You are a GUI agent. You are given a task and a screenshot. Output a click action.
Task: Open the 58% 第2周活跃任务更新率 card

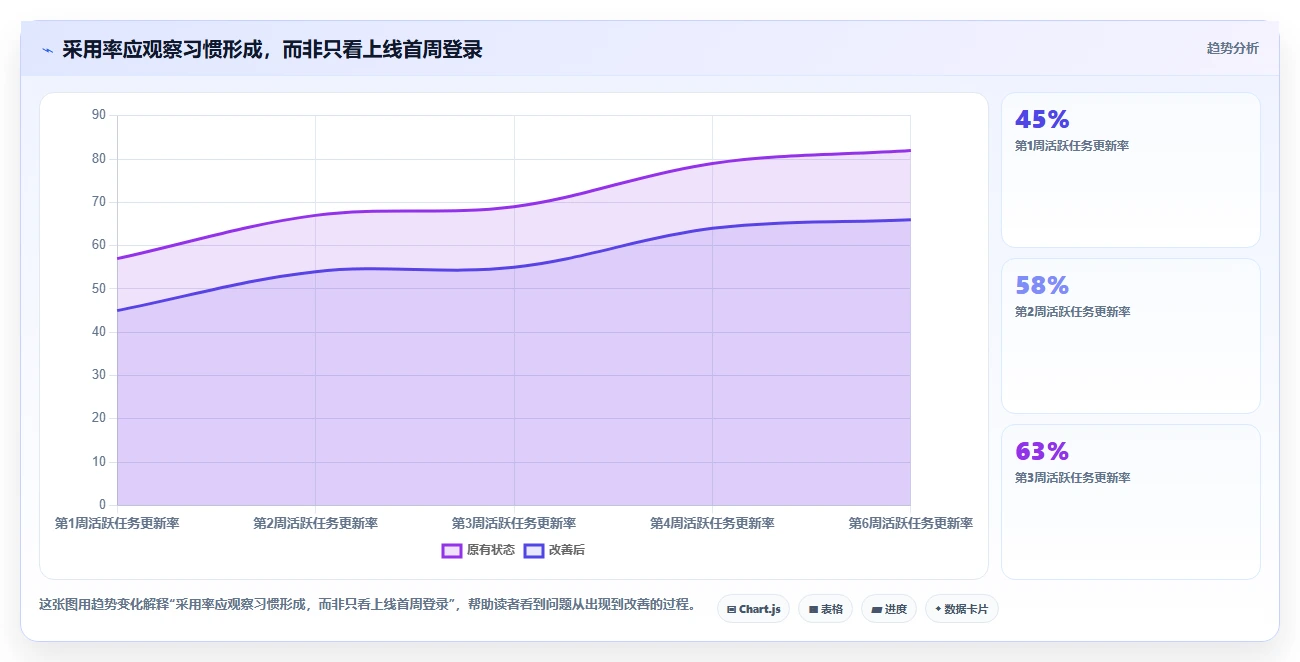(1131, 336)
